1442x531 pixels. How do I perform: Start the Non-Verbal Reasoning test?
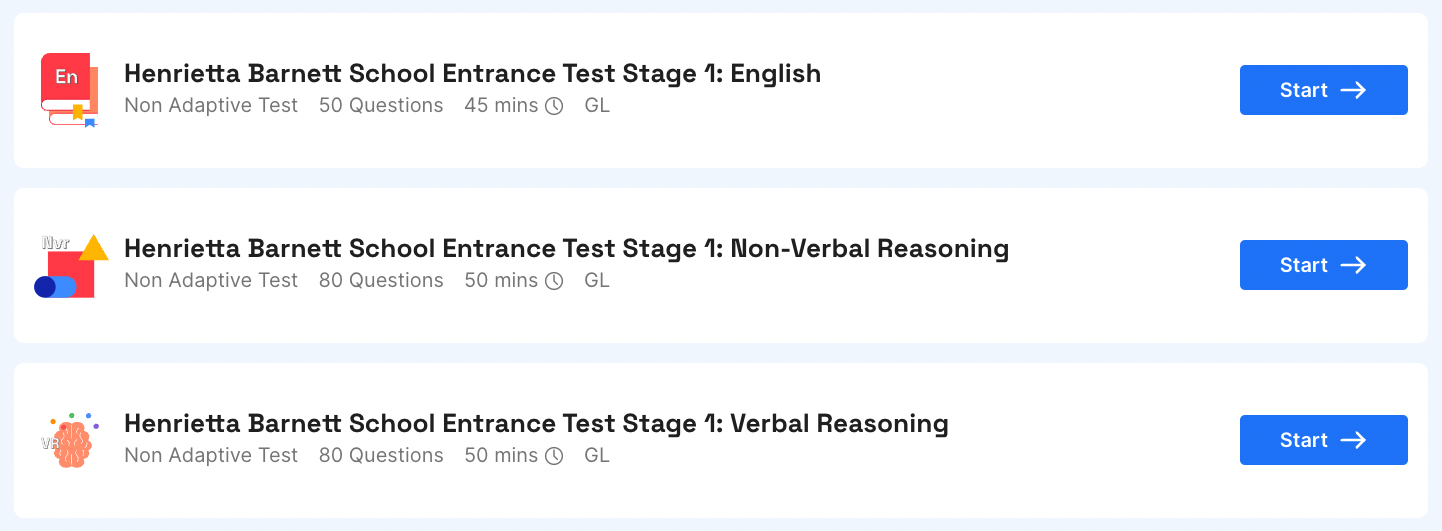pyautogui.click(x=1324, y=265)
